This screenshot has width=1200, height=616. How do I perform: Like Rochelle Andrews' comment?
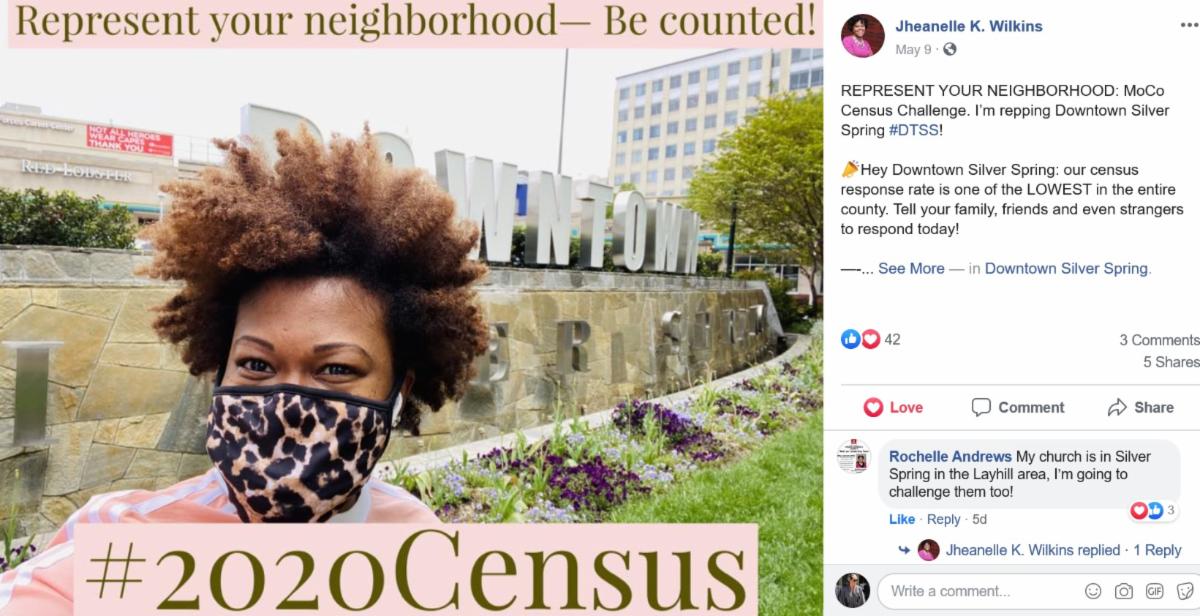point(902,519)
